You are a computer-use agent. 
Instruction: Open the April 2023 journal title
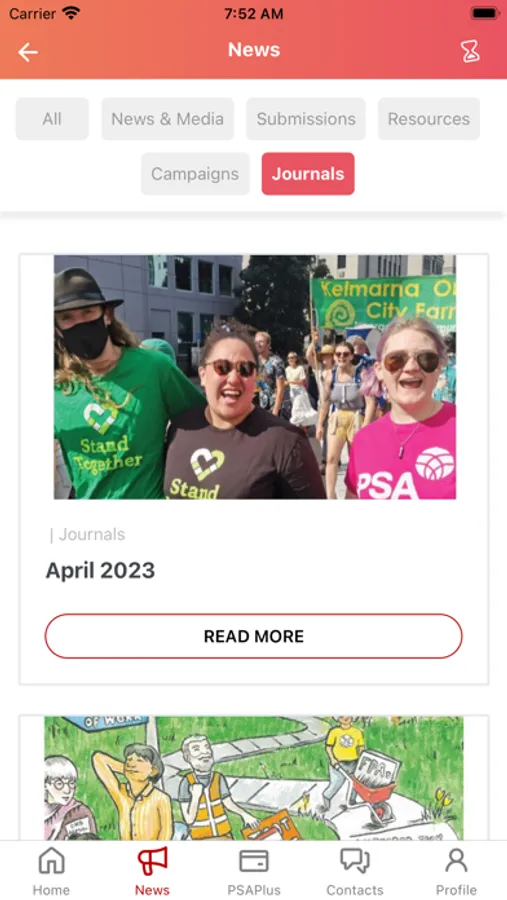tap(100, 571)
